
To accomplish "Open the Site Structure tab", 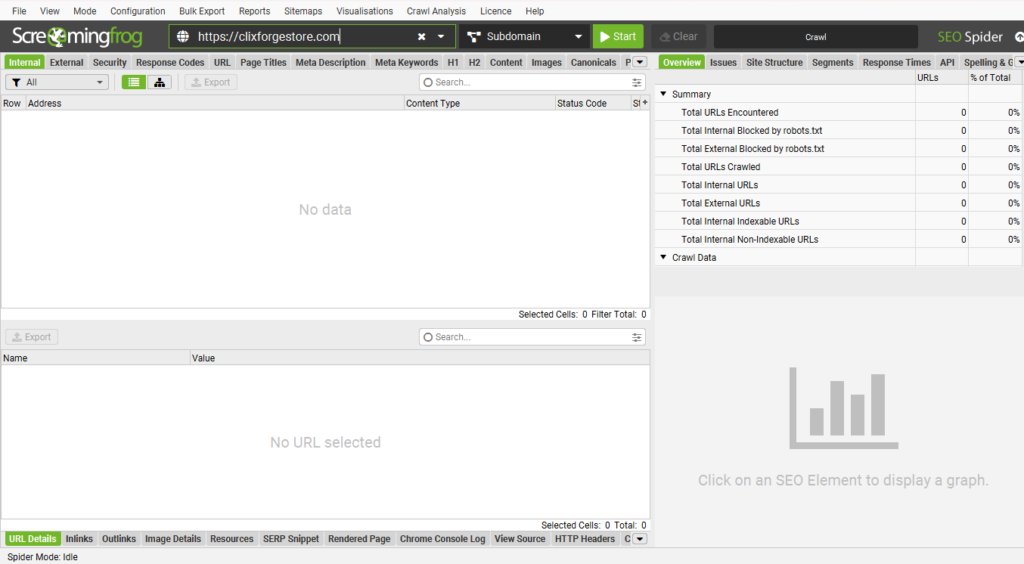I will (x=775, y=62).
